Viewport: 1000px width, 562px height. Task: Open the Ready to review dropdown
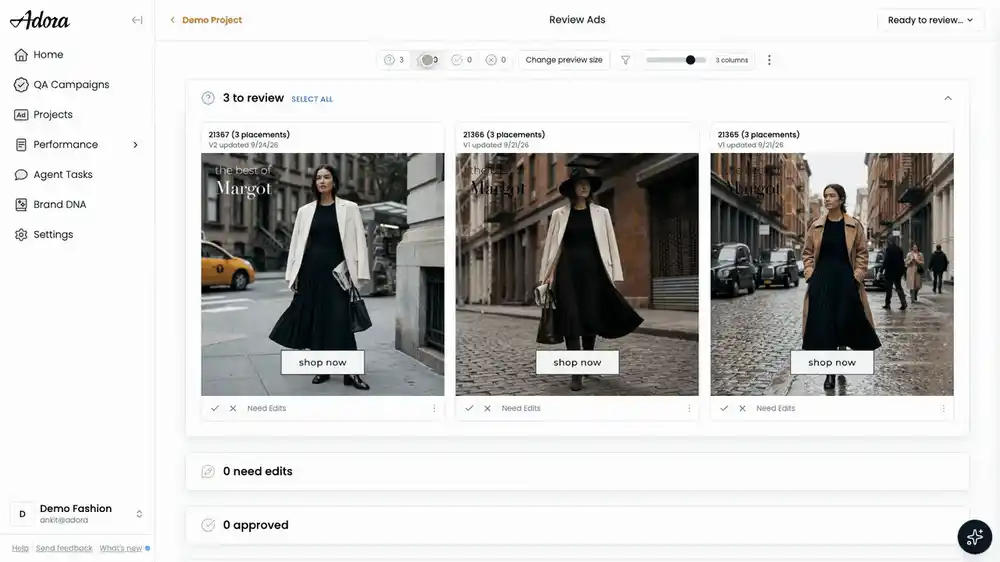click(930, 20)
